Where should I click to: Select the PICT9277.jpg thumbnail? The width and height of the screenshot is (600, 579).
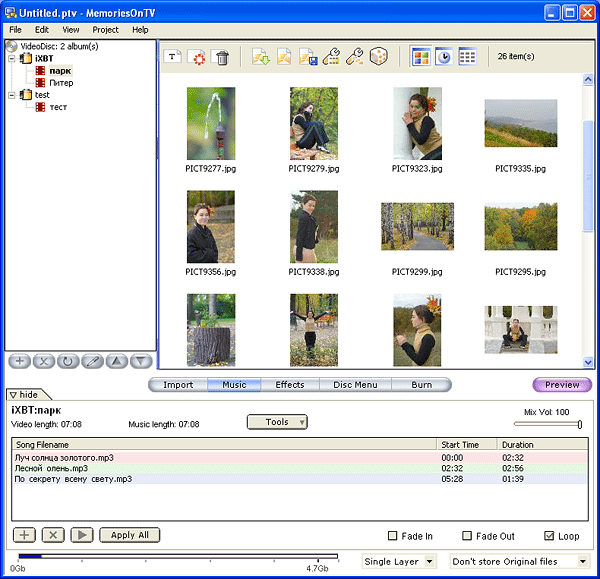[211, 124]
